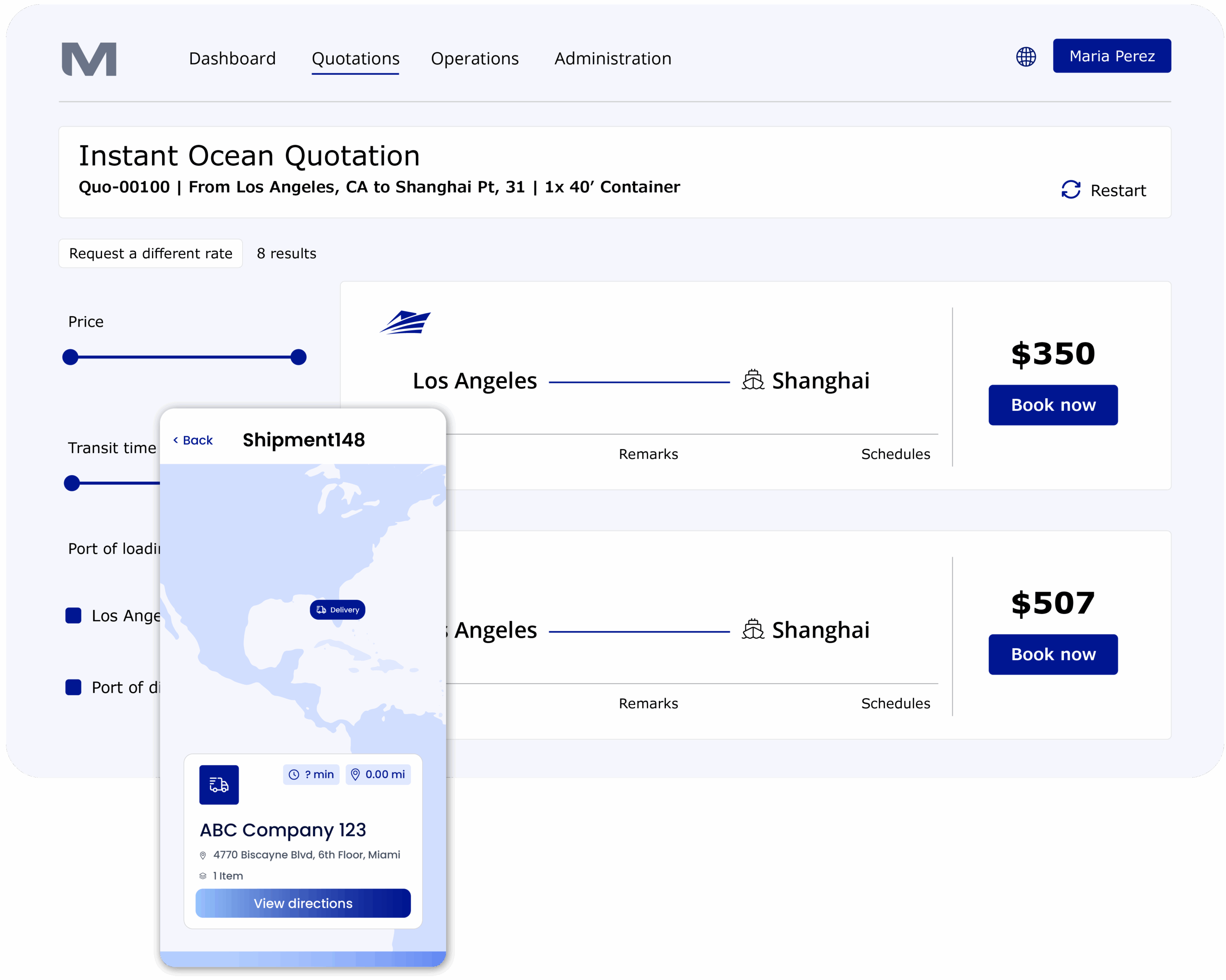Click the globe language icon
The height and width of the screenshot is (980, 1226).
pos(1026,57)
